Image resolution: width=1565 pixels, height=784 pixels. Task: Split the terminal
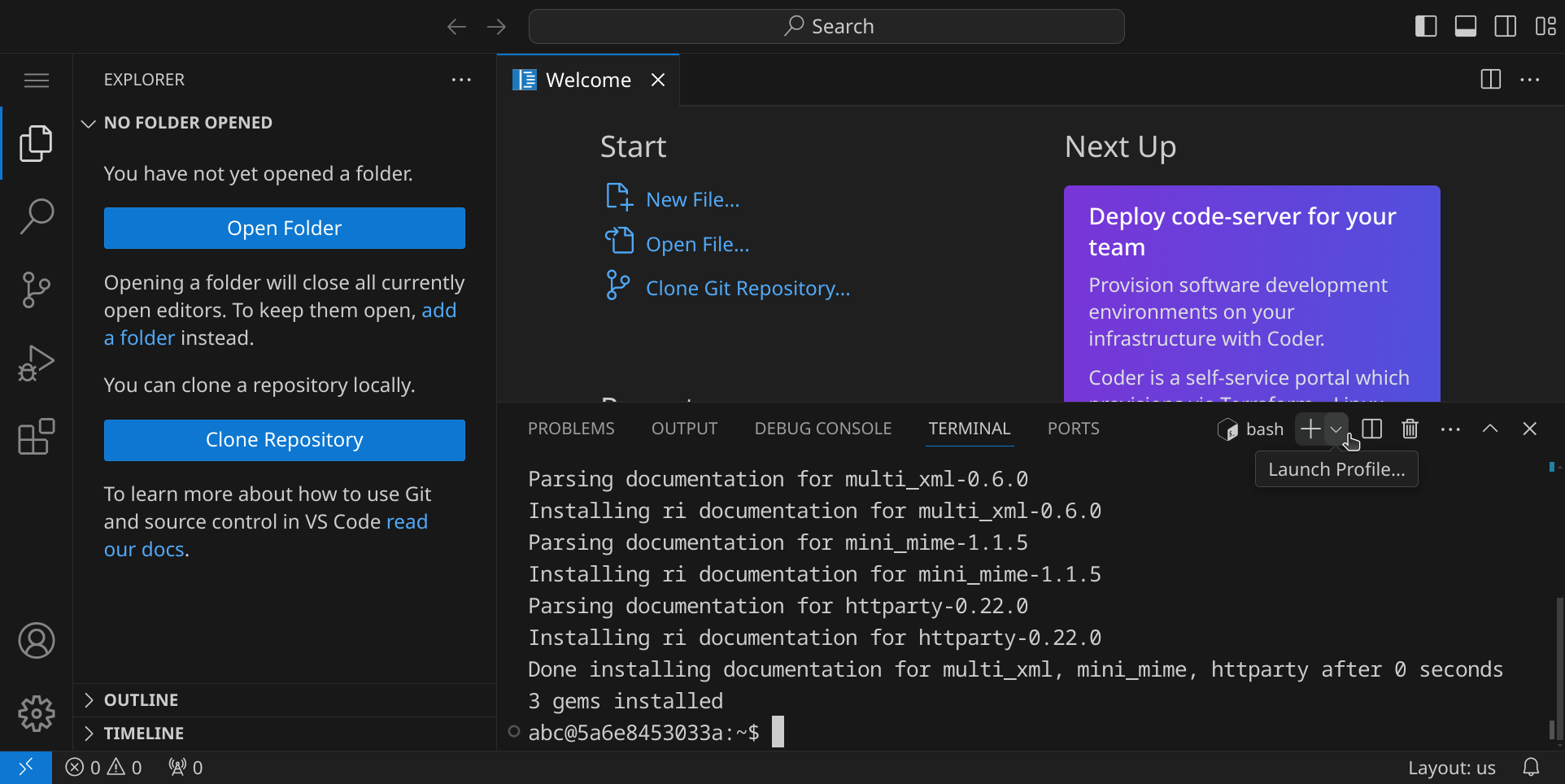point(1371,429)
